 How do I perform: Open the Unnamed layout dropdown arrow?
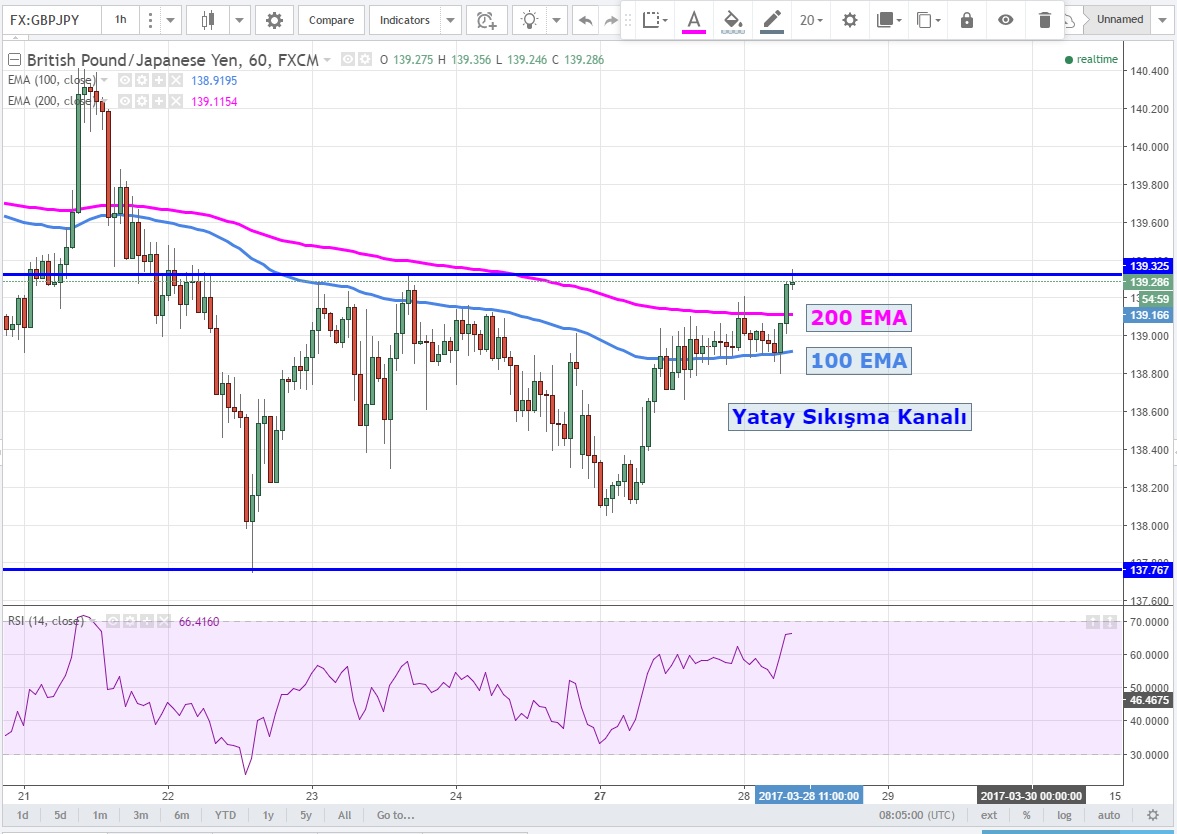1162,20
